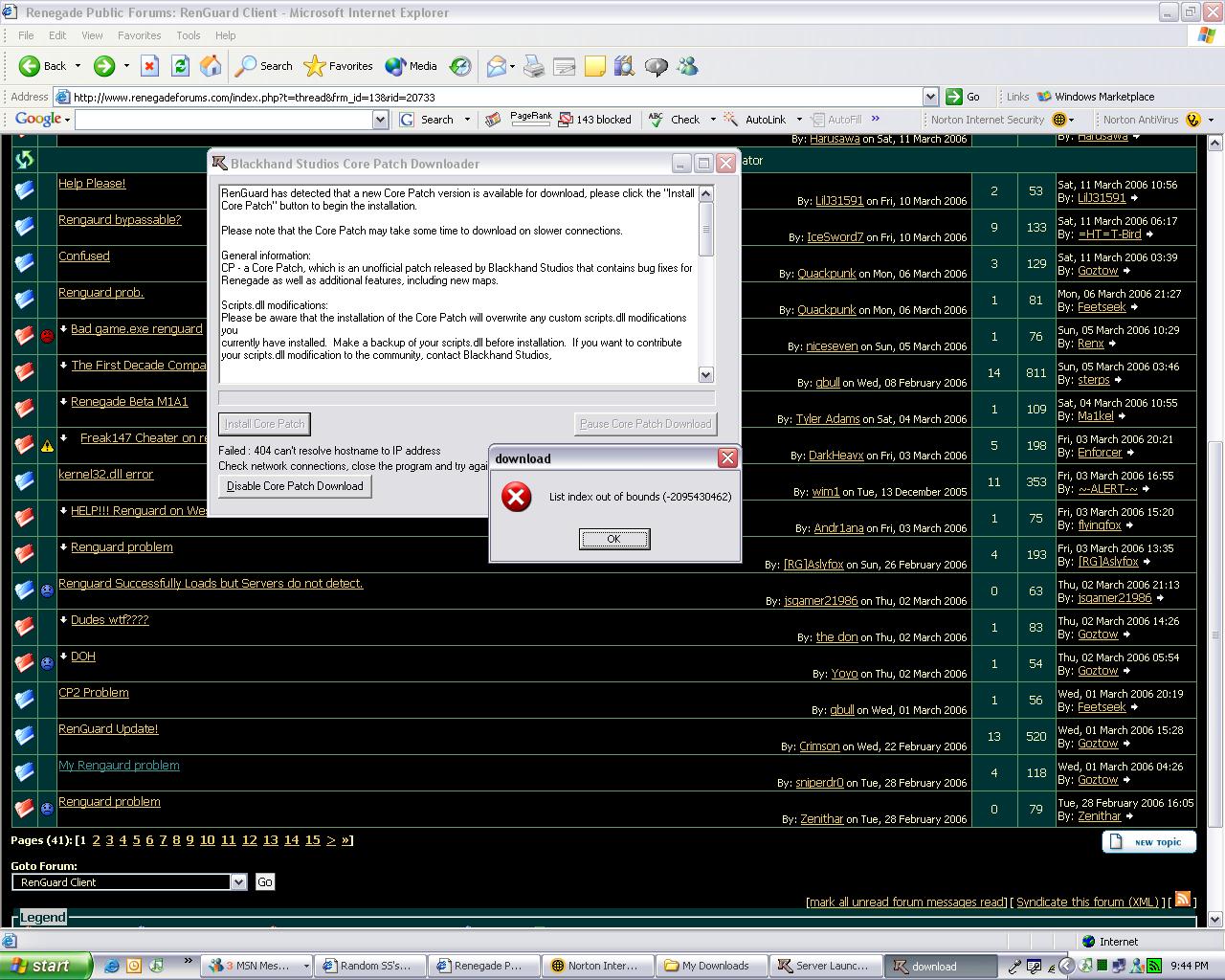Click the Media toolbar button
This screenshot has width=1225, height=980.
412,66
